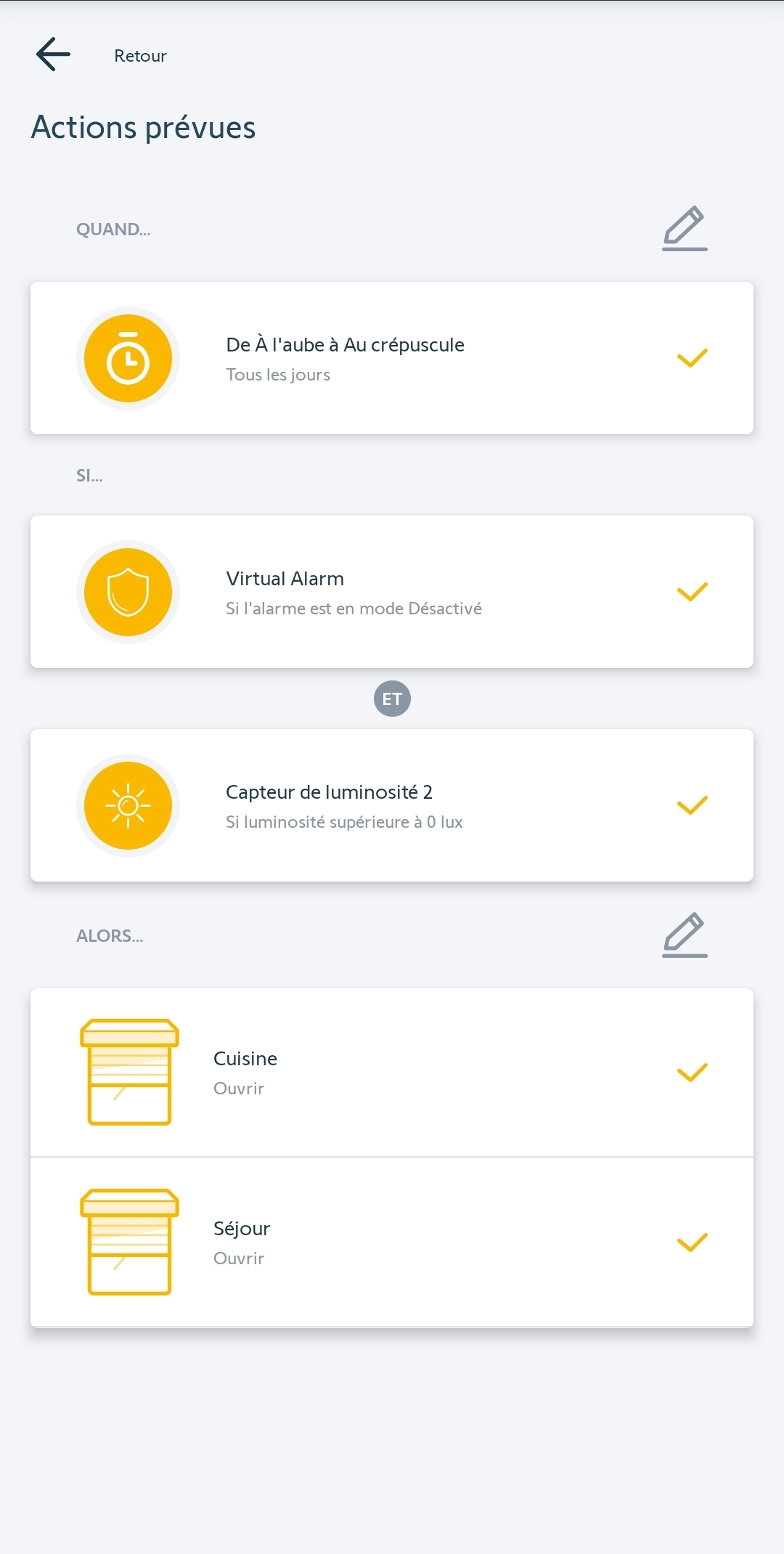Toggle the Capteur de luminosité 2 checkmark
Screen dimensions: 784x1554
[x=692, y=805]
